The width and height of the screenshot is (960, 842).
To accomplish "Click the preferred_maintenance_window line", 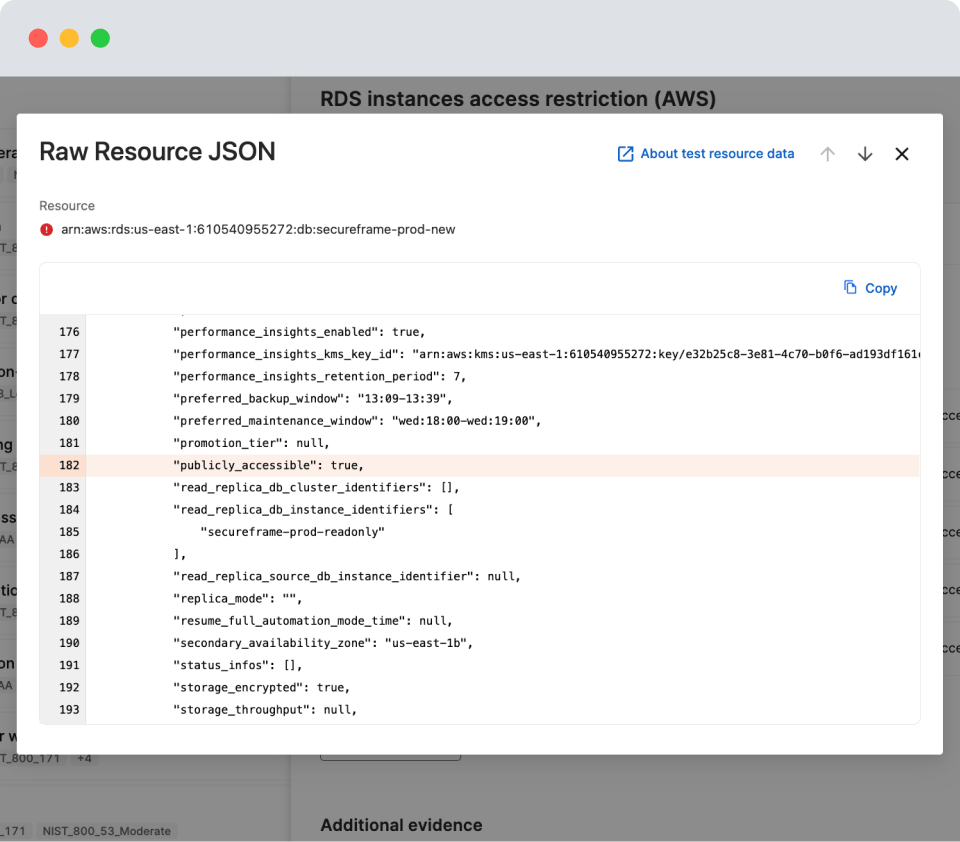I will (356, 421).
